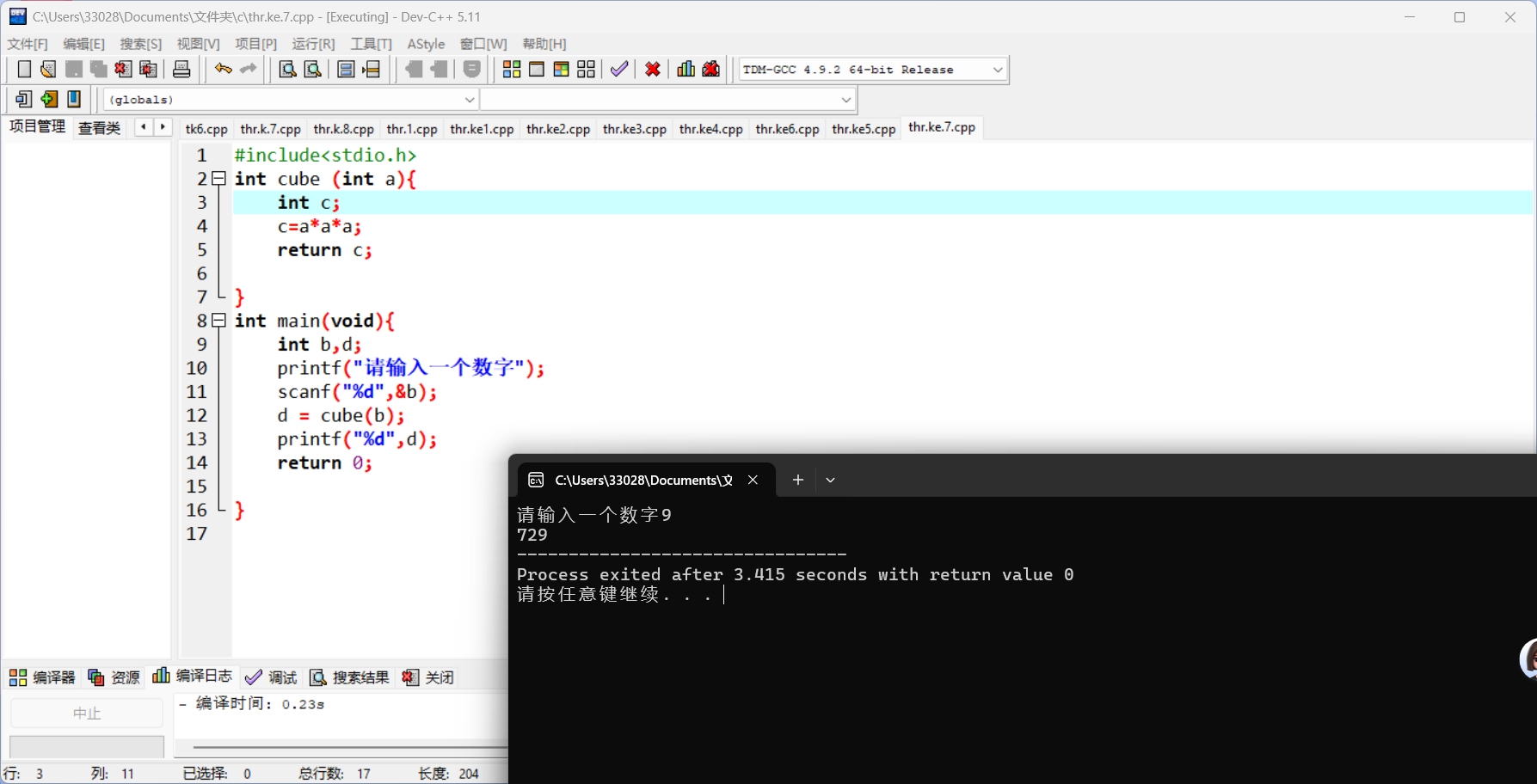
Task: Open the 调试 bottom panel tab
Action: pyautogui.click(x=271, y=677)
